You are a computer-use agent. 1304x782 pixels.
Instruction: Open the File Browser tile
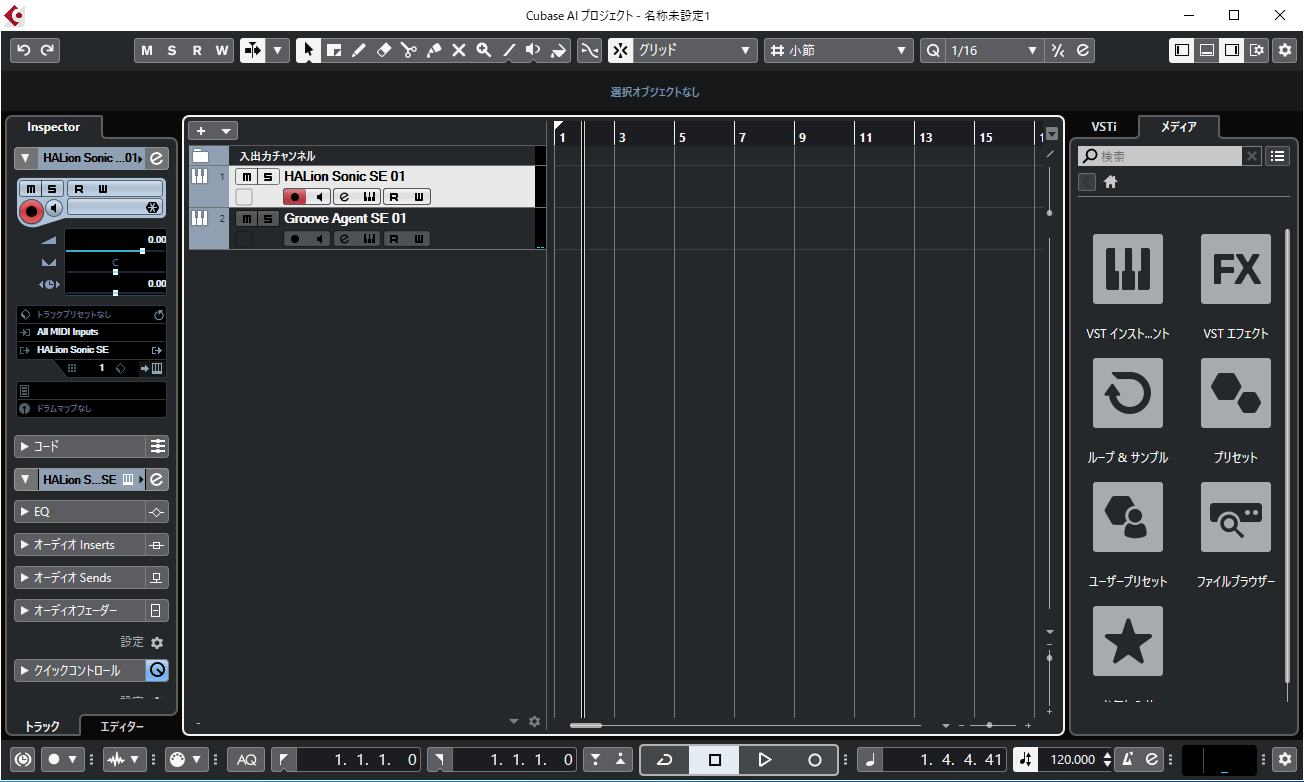[x=1236, y=517]
